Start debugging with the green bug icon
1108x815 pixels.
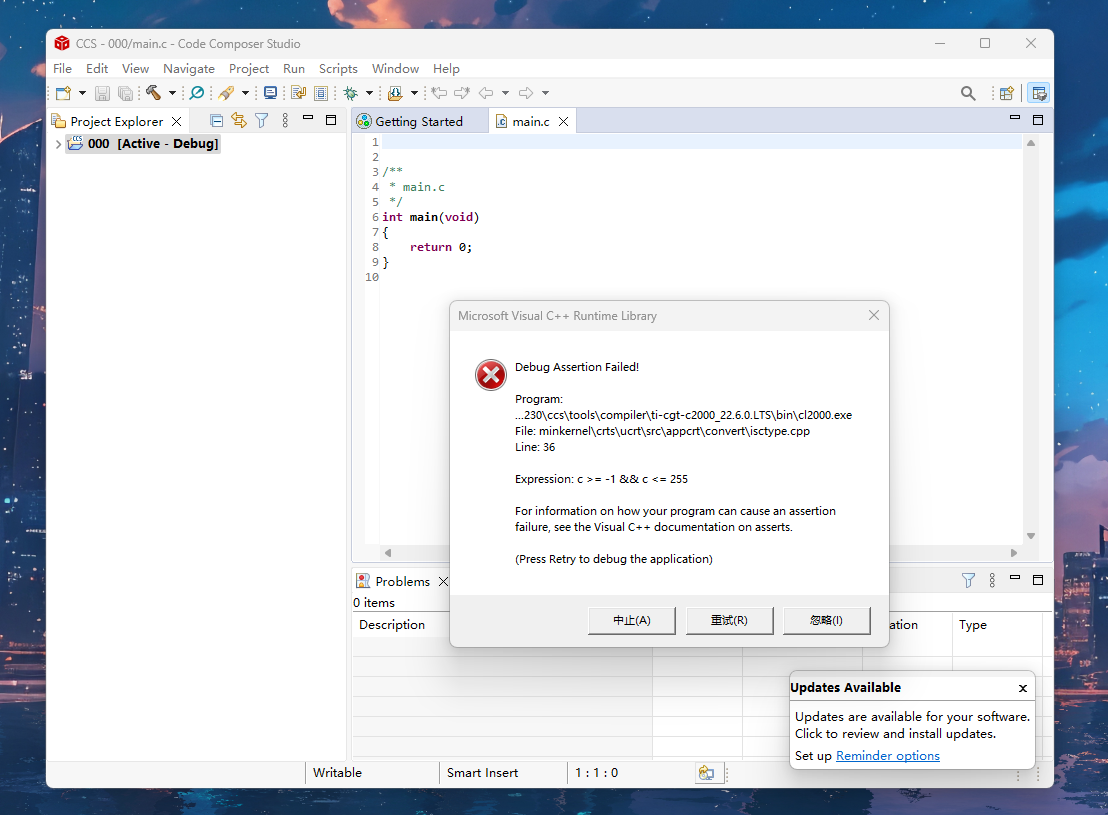click(x=350, y=93)
